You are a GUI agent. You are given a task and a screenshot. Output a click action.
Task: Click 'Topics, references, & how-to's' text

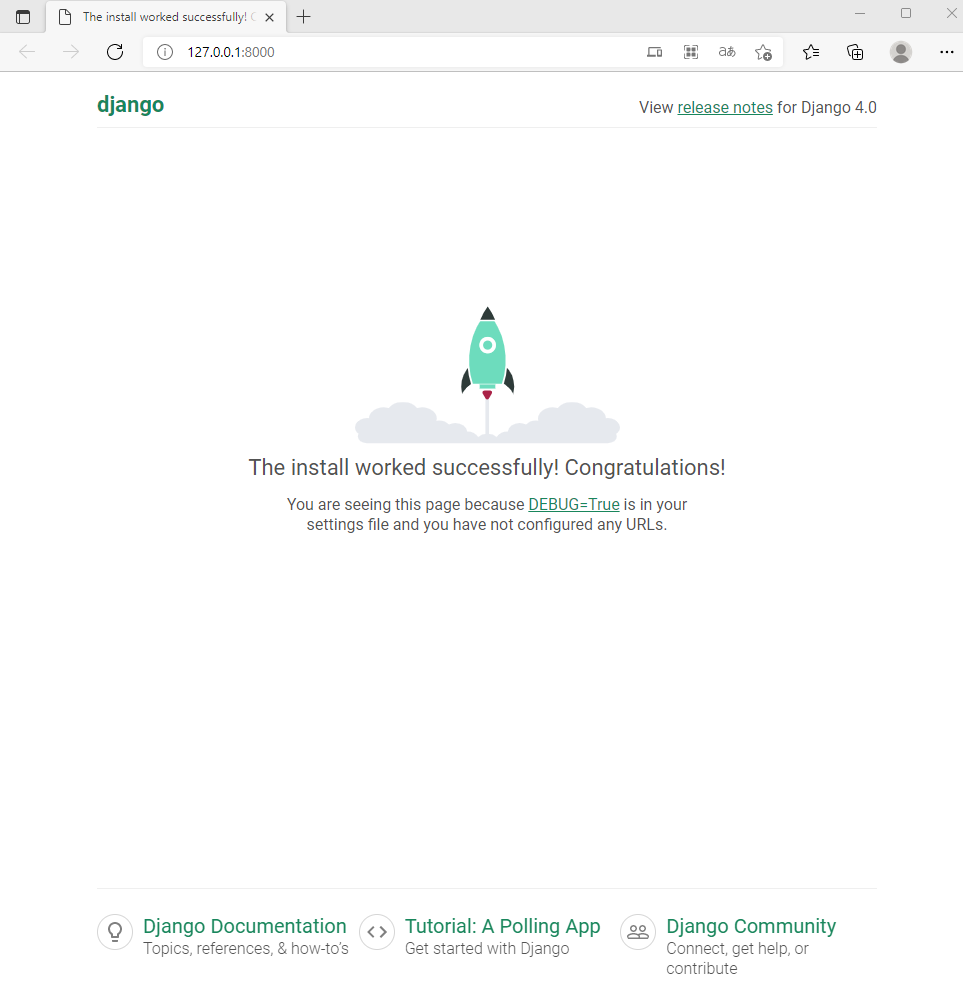pos(246,949)
